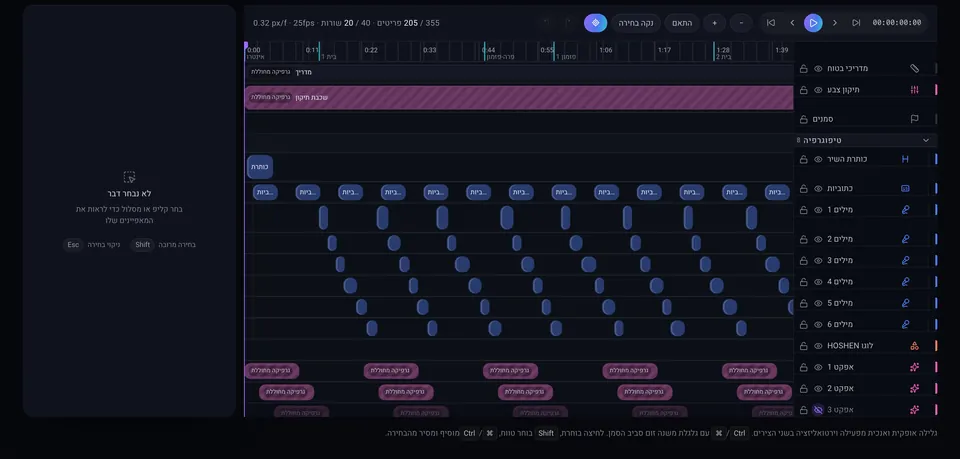Click the microphone icon of מילים 2

[x=905, y=239]
